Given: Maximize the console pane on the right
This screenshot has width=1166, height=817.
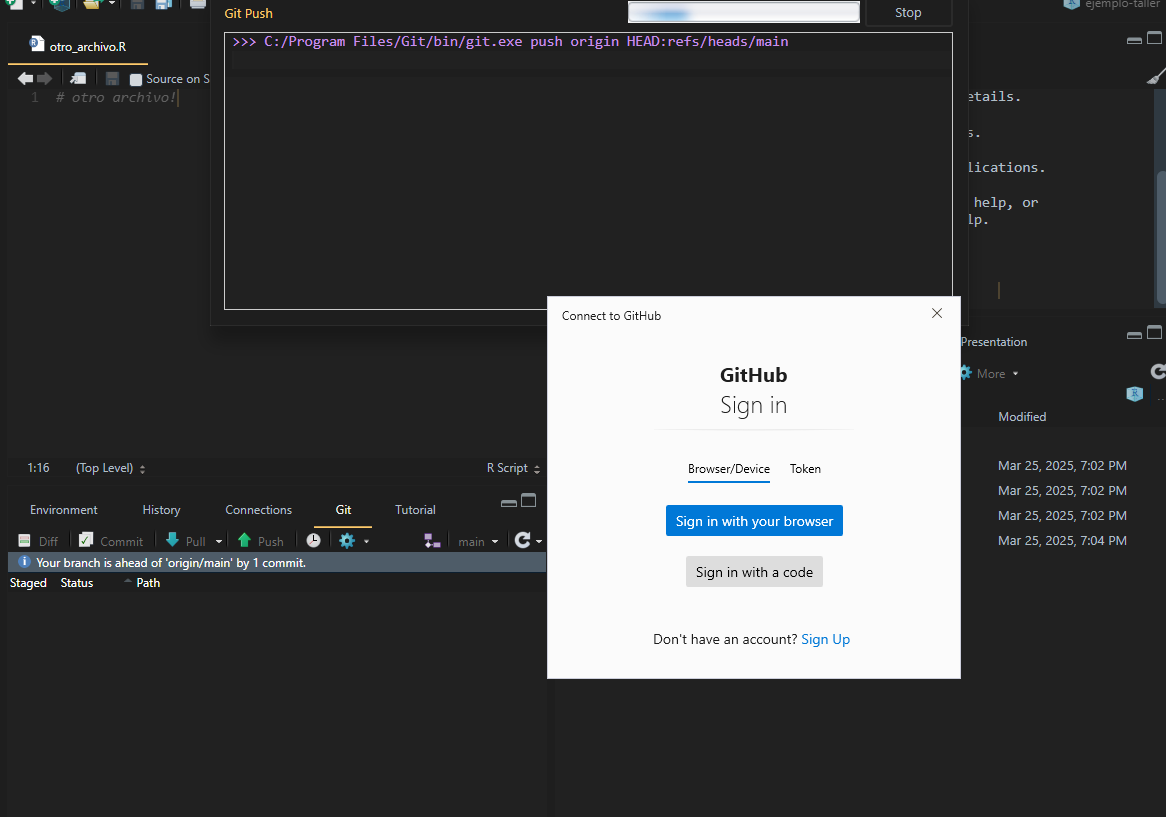Looking at the screenshot, I should click(x=1154, y=38).
